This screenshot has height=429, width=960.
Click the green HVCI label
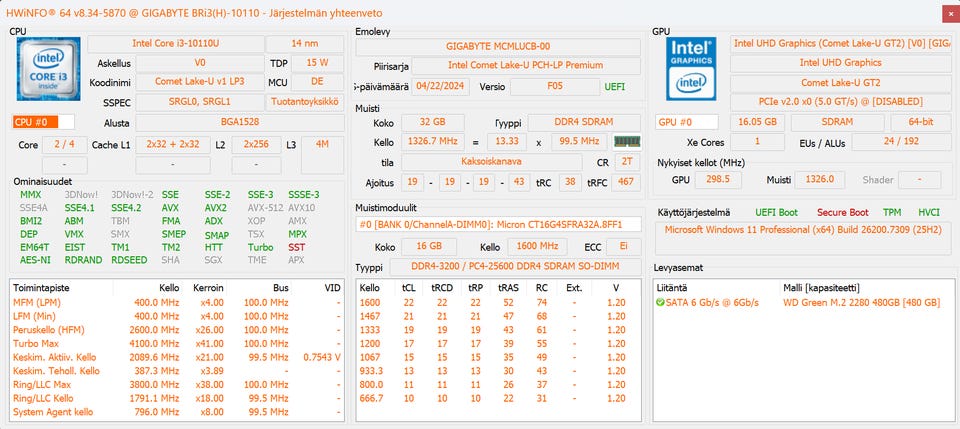[x=929, y=212]
